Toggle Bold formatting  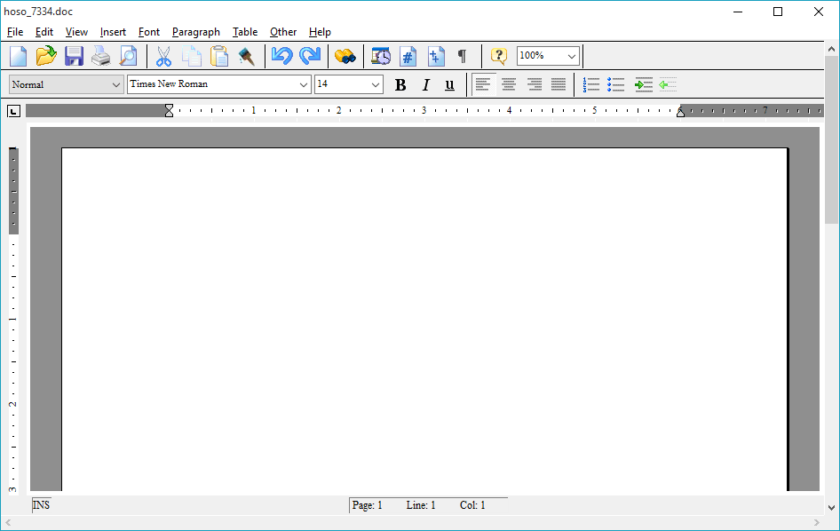[400, 85]
